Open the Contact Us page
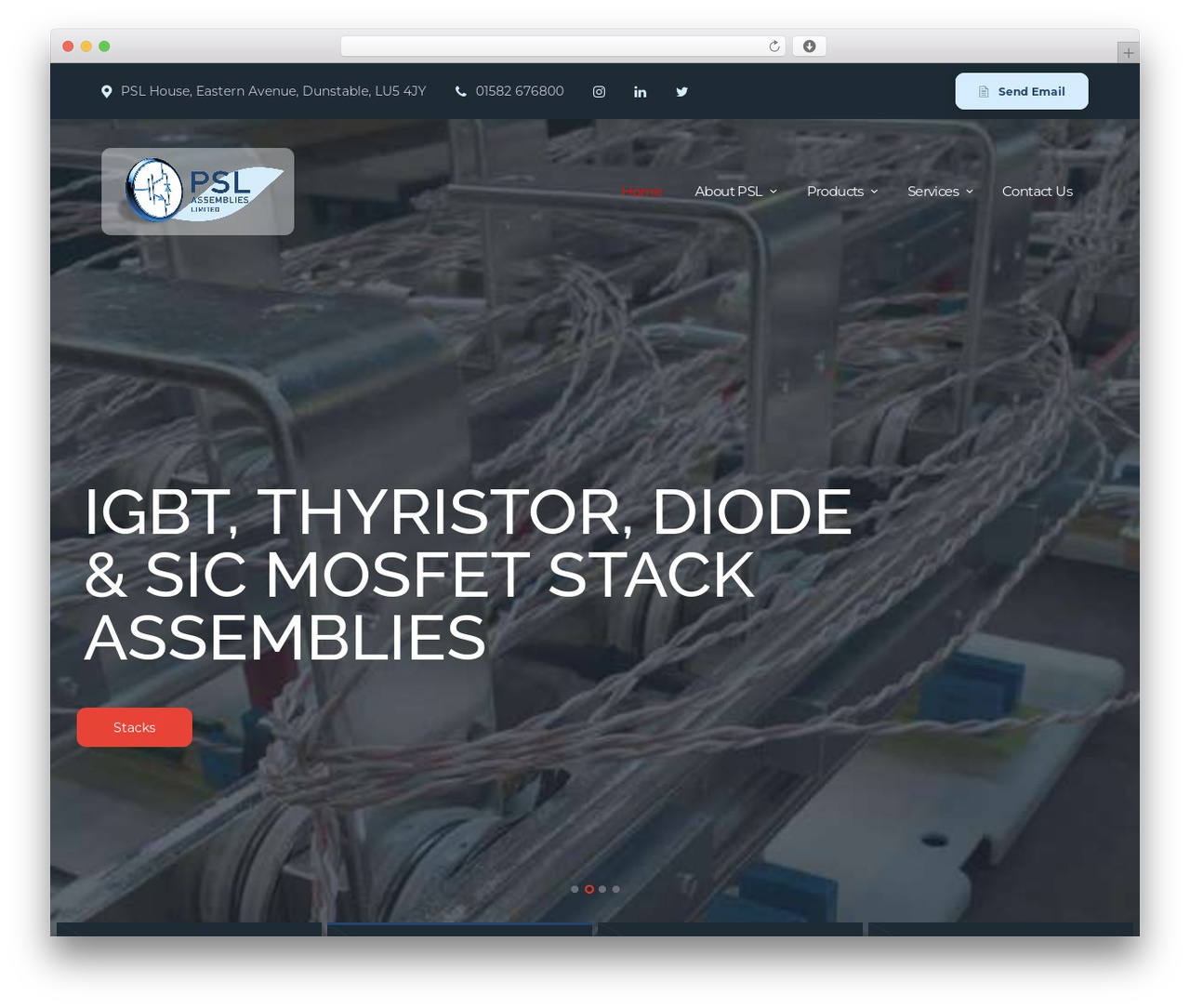The height and width of the screenshot is (1008, 1190). coord(1038,191)
